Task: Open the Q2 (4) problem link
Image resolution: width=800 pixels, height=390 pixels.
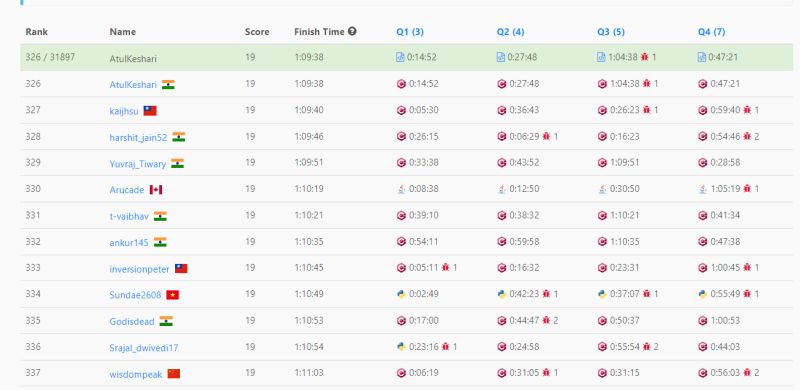Action: click(x=510, y=32)
